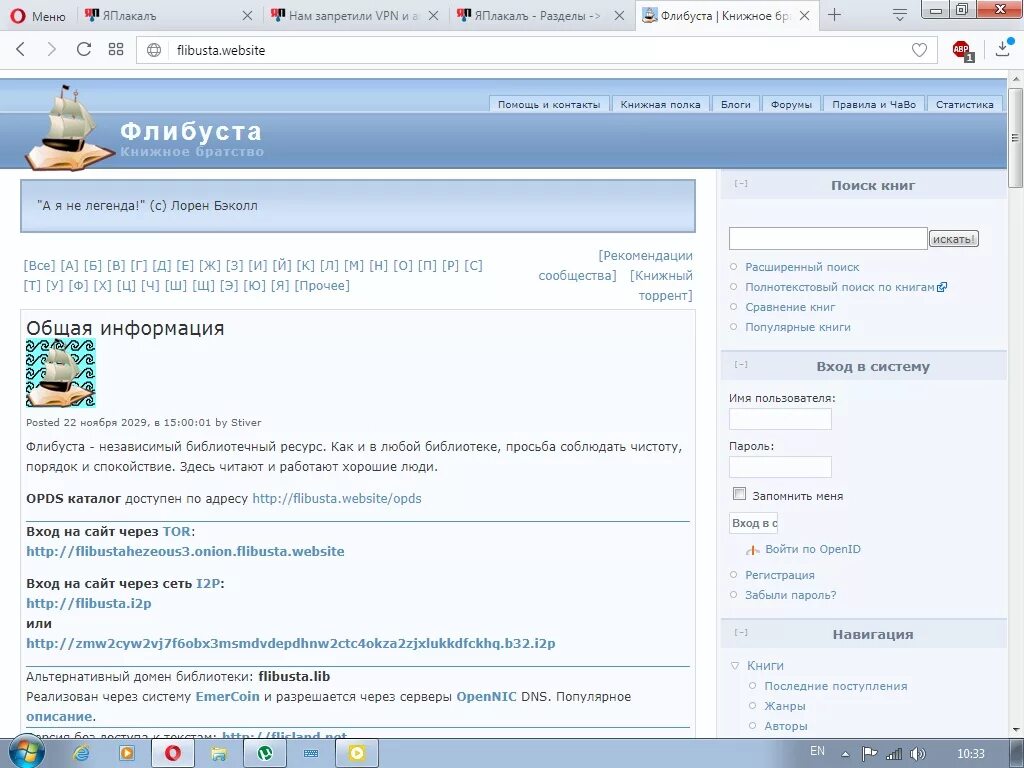Close the 'ЯПлакалъ - Разделы' tab
The image size is (1024, 768).
[x=619, y=16]
